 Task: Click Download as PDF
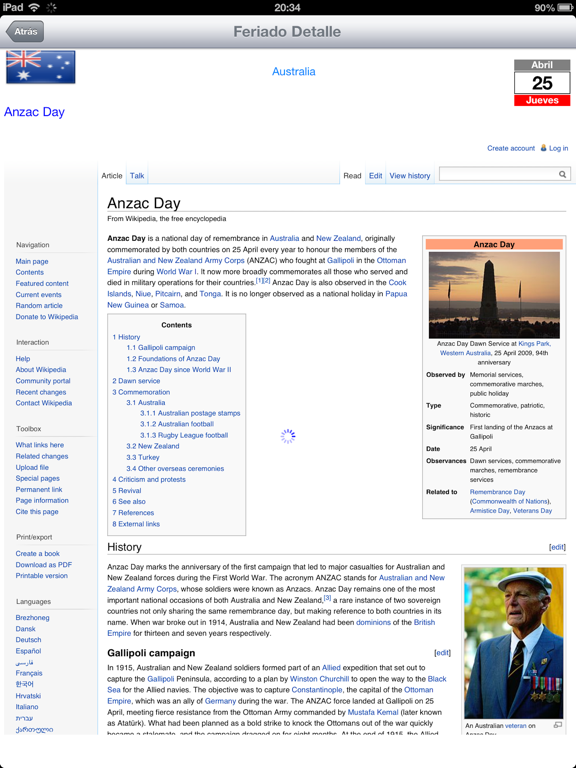pos(44,564)
